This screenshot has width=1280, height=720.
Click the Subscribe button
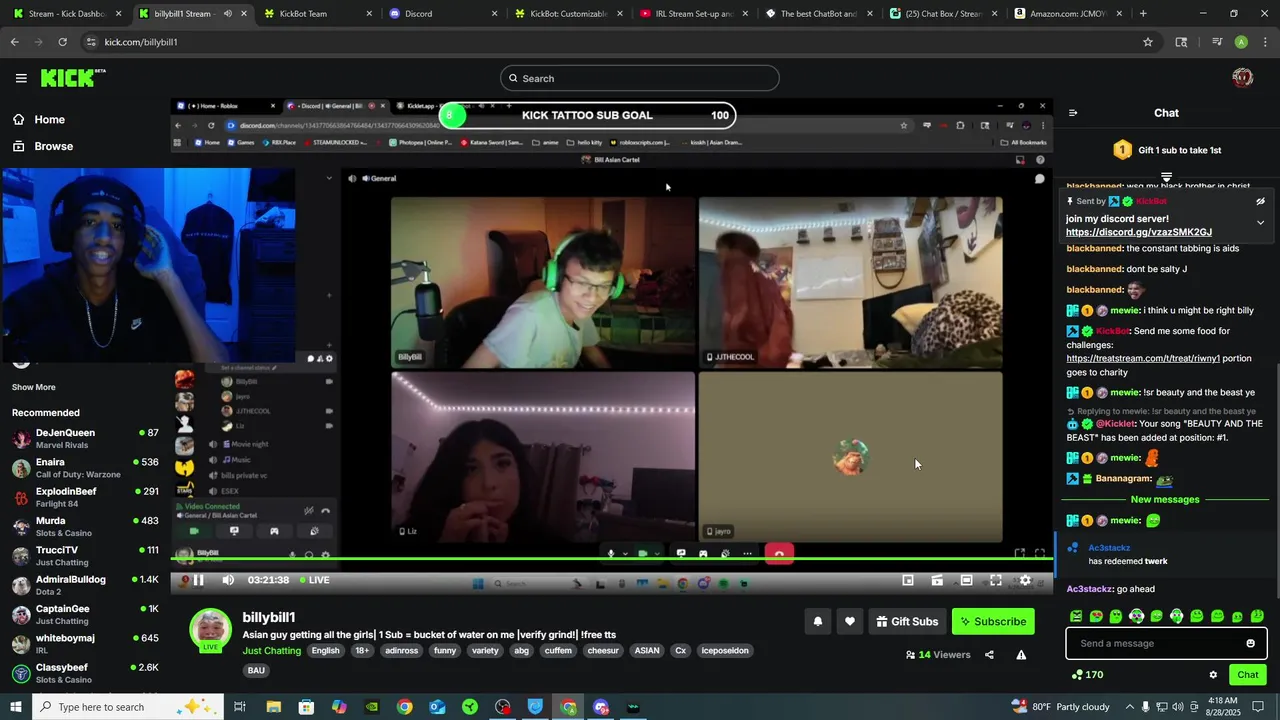tap(993, 621)
